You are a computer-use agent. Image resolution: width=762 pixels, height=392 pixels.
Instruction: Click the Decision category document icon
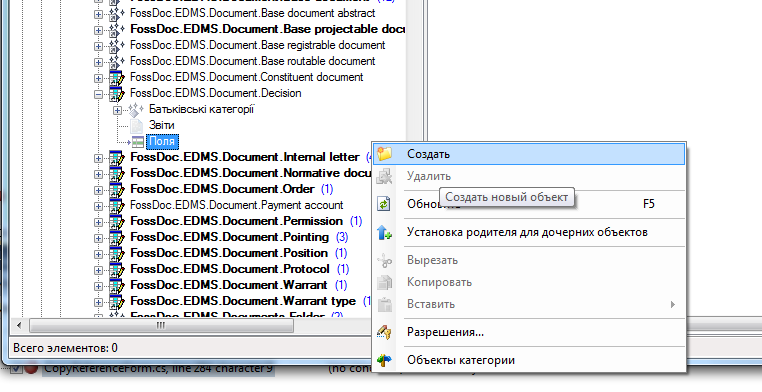(117, 93)
